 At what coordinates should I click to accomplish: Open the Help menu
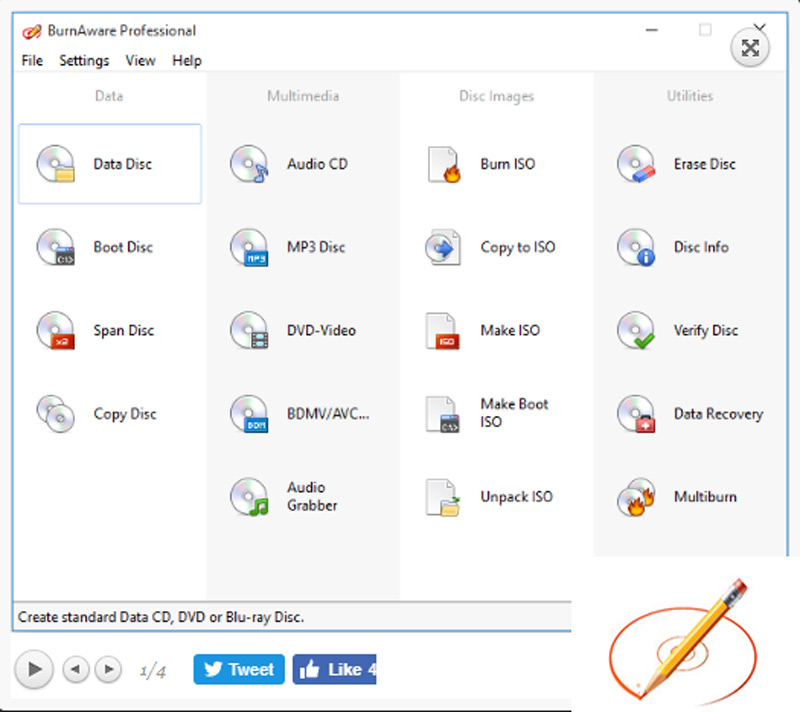tap(187, 61)
